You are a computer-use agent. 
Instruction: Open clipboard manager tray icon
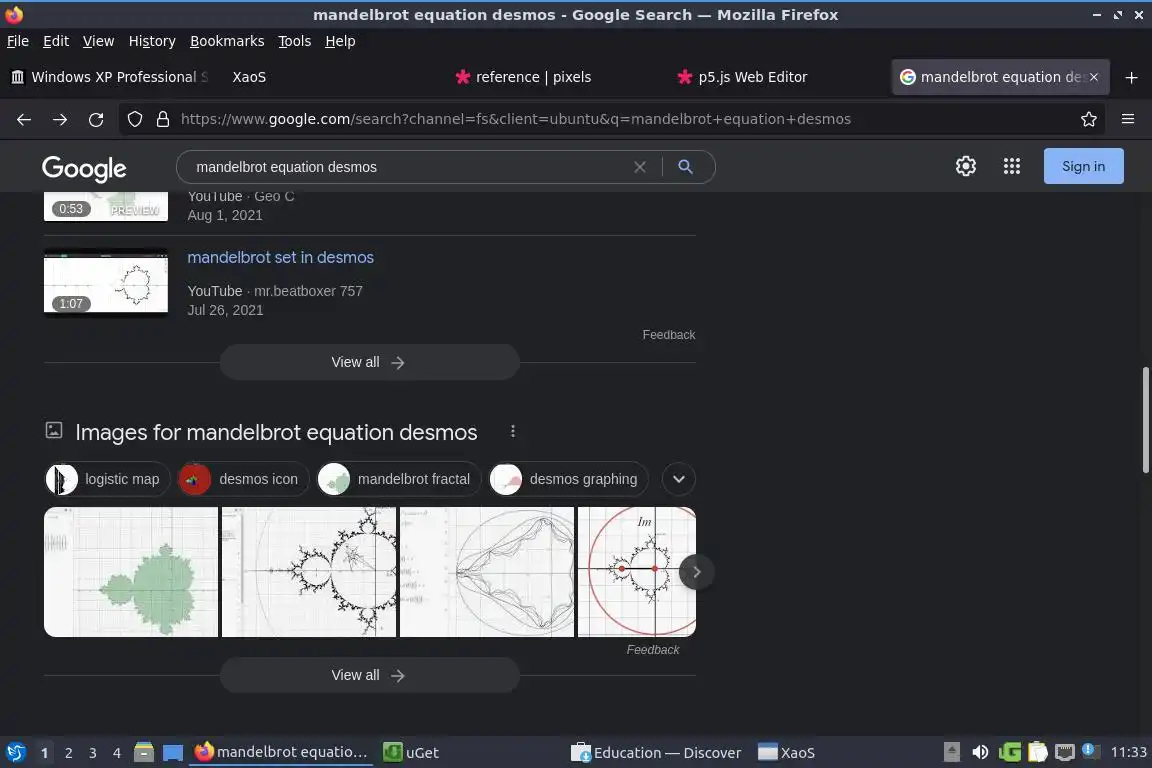tap(1037, 752)
